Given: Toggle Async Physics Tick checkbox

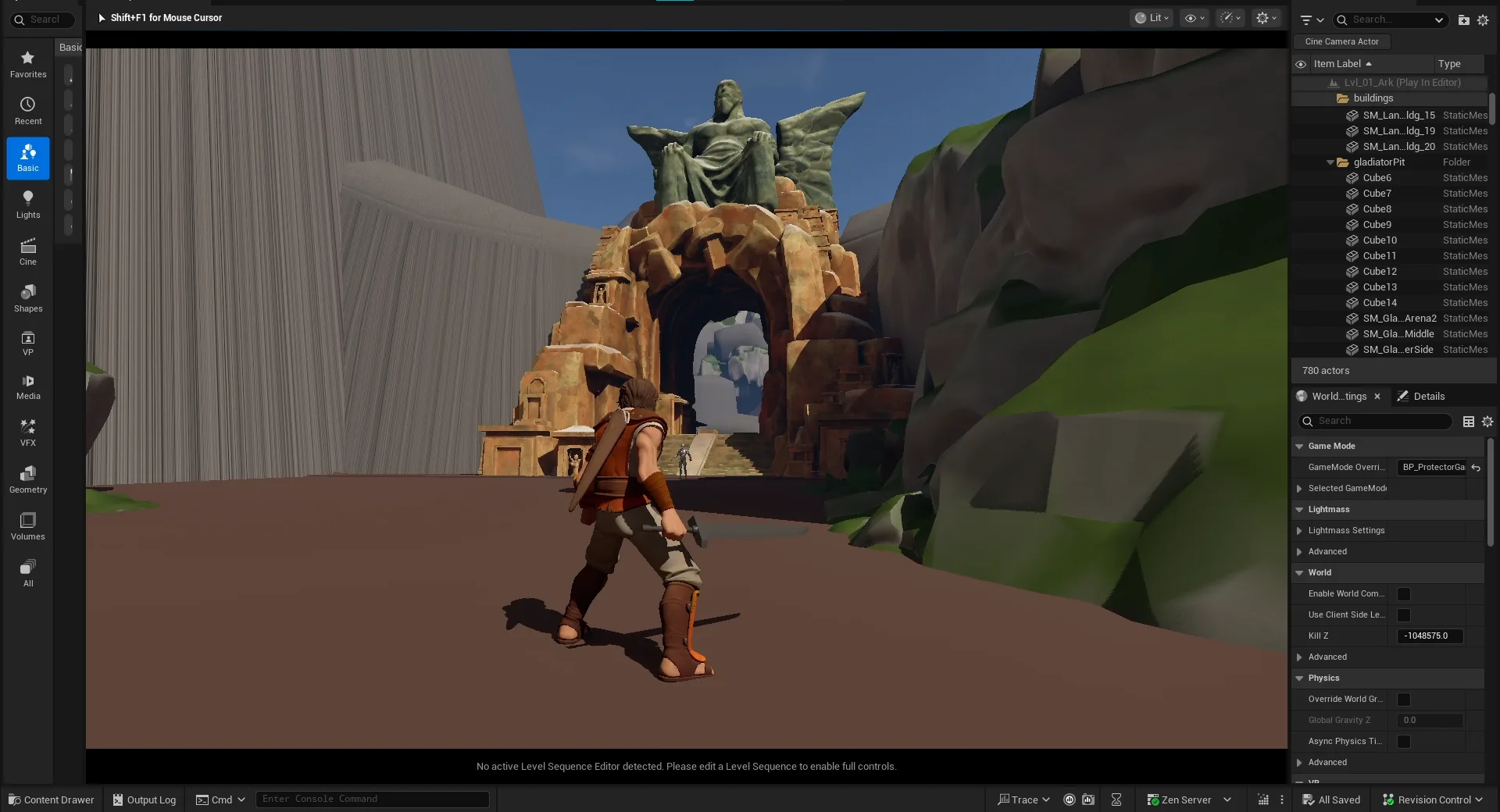Looking at the screenshot, I should pos(1404,742).
